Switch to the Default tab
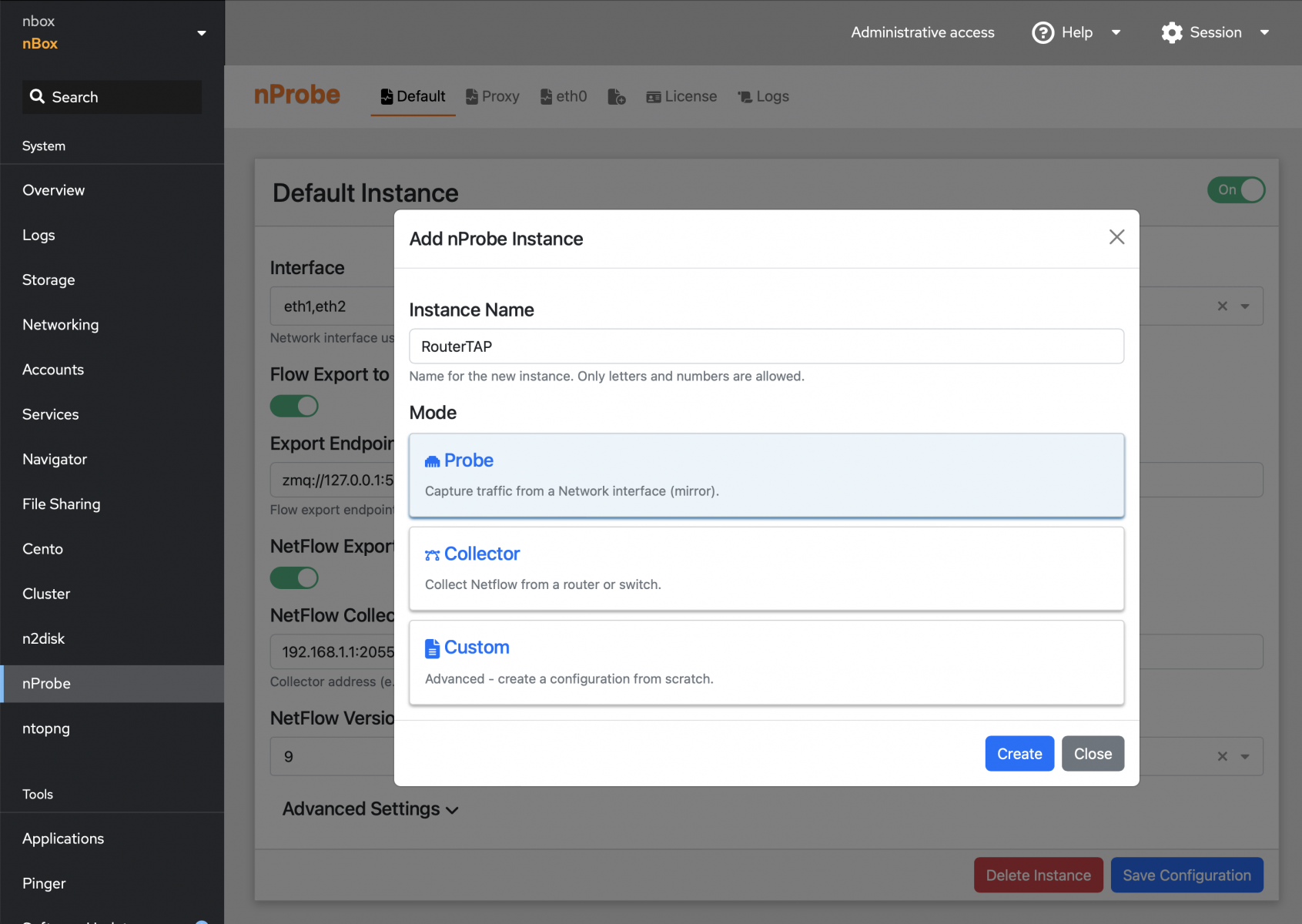The width and height of the screenshot is (1302, 924). tap(413, 96)
